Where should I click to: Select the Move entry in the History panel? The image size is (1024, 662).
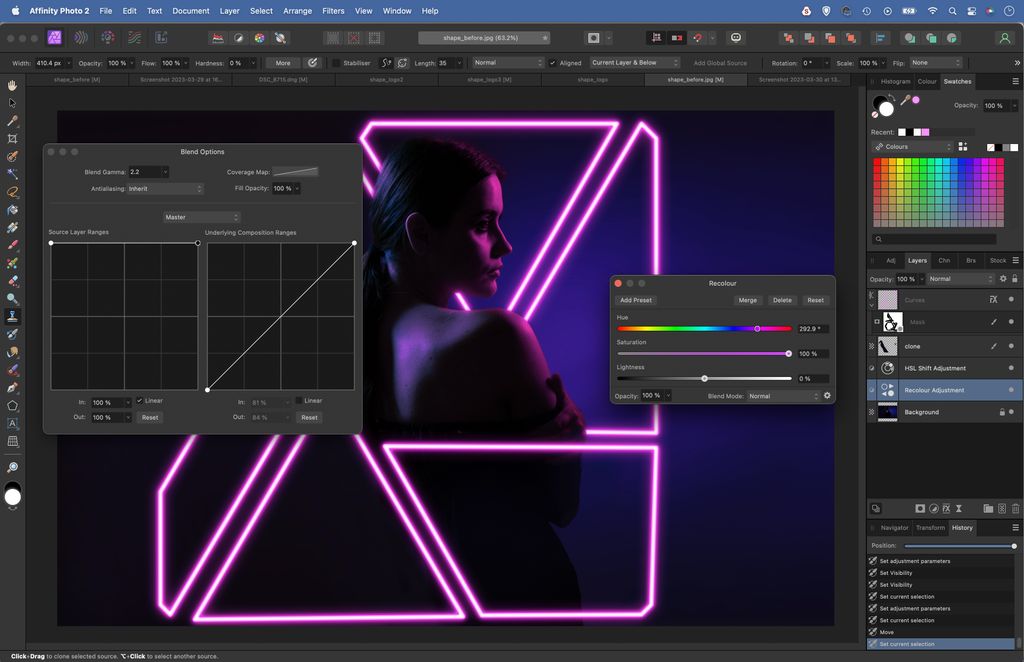coord(888,632)
